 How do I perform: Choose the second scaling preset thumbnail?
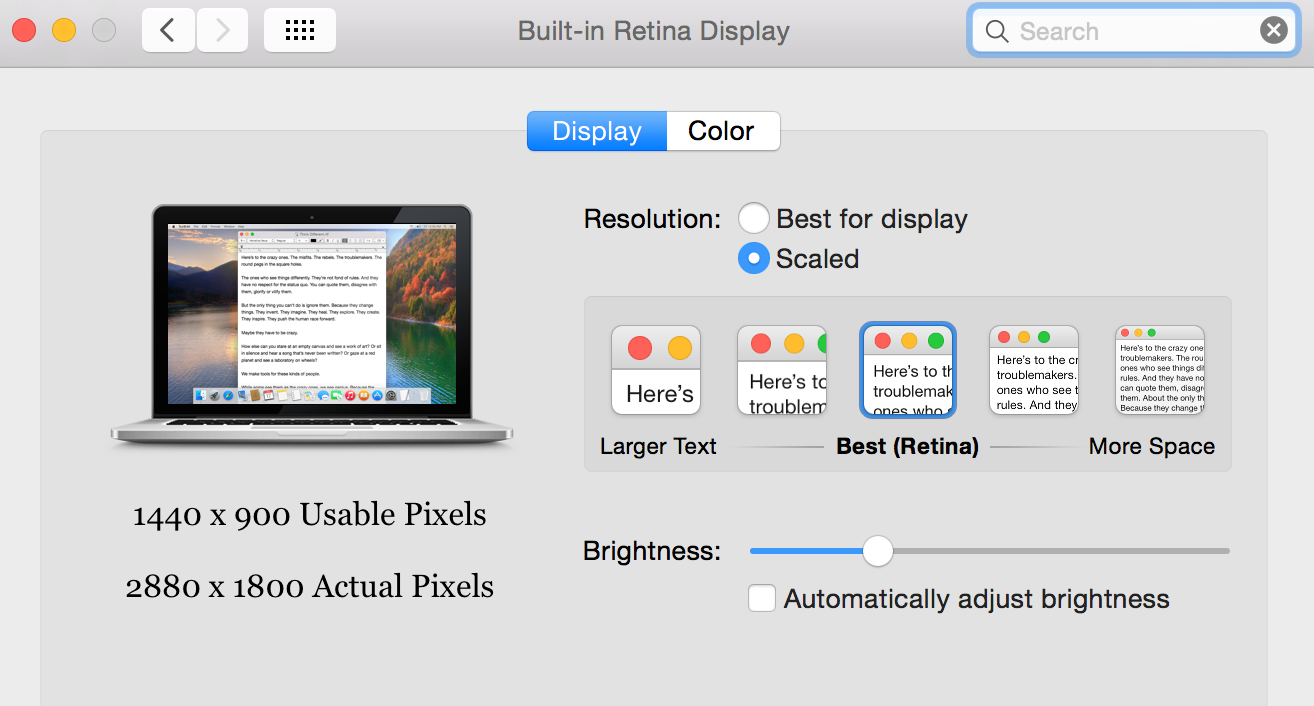tap(781, 369)
